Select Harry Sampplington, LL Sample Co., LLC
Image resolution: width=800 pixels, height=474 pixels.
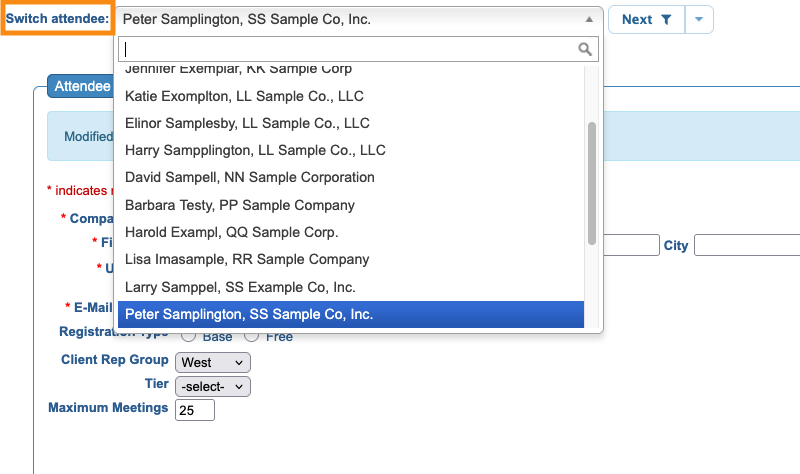pos(255,151)
